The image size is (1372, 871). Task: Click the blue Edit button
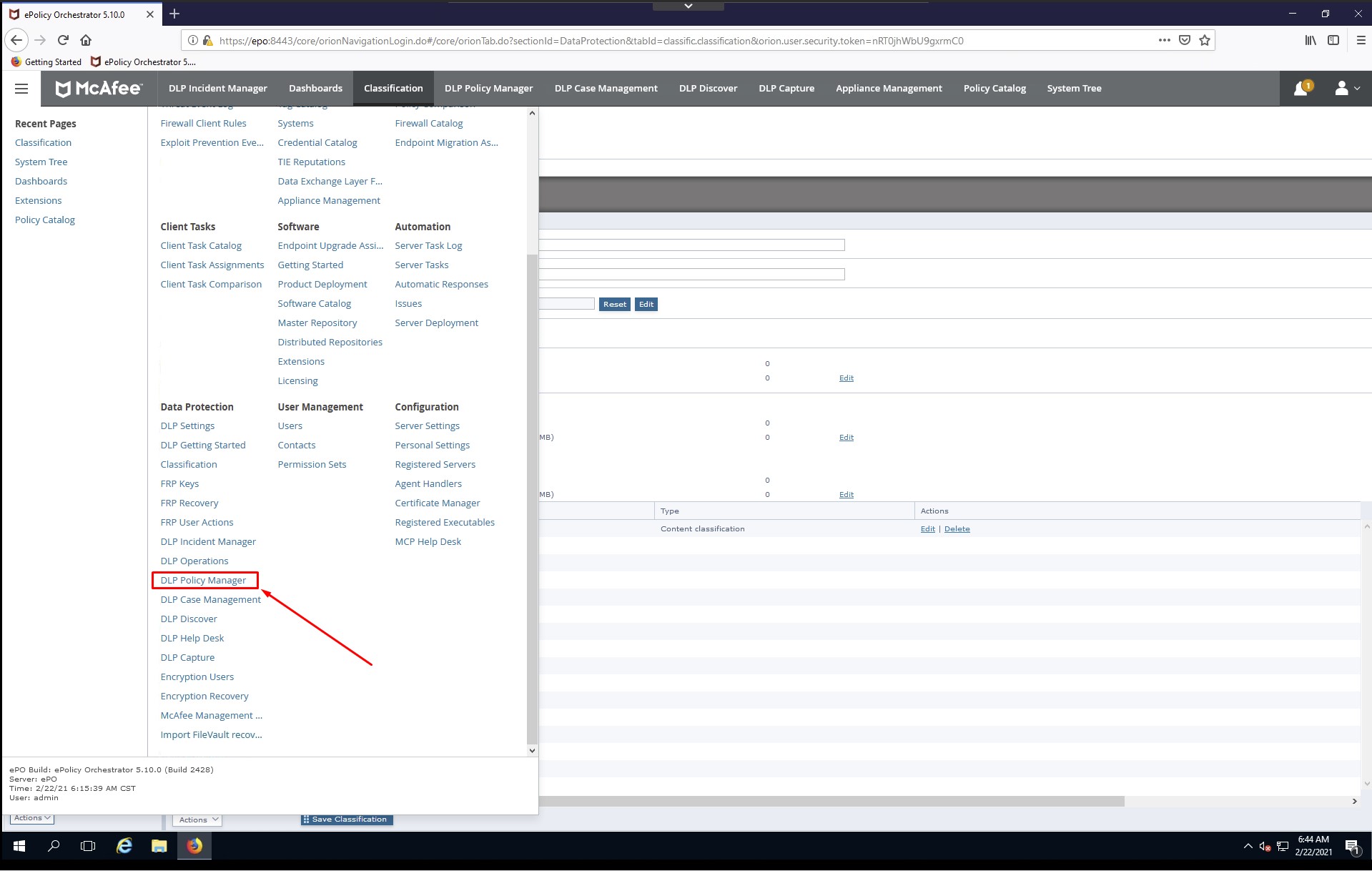[646, 304]
